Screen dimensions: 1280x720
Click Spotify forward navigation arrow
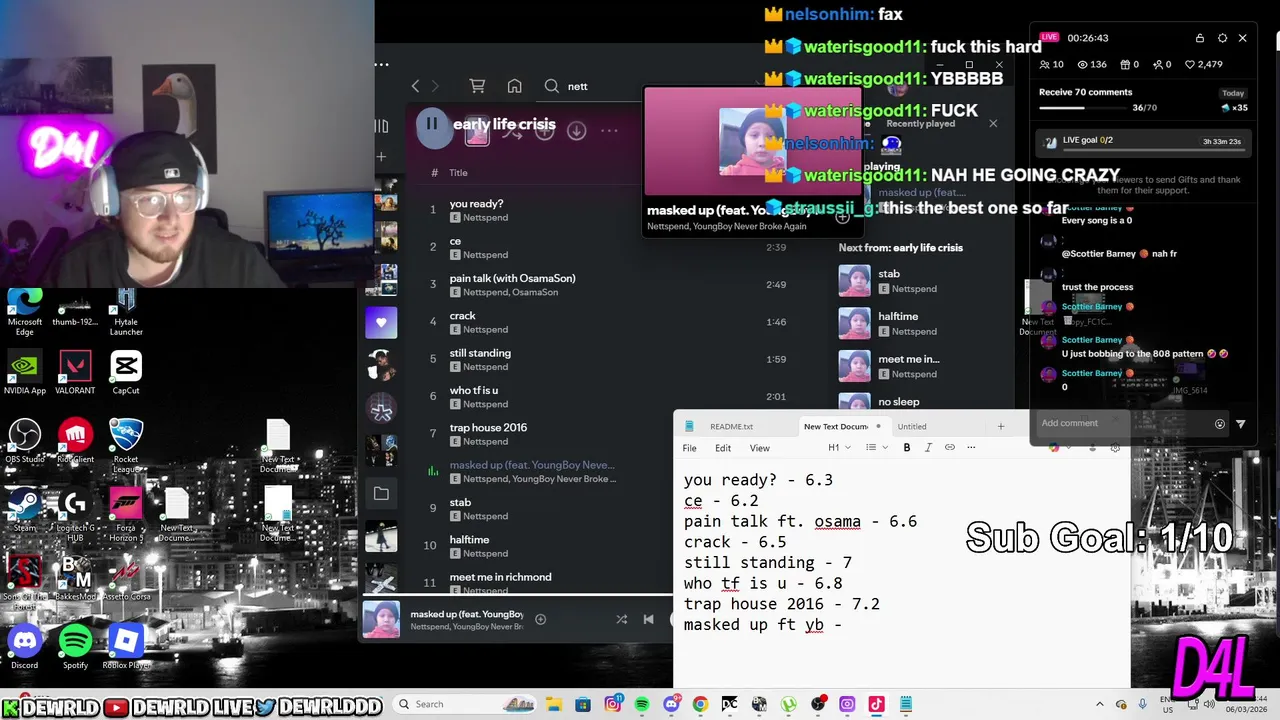point(435,86)
